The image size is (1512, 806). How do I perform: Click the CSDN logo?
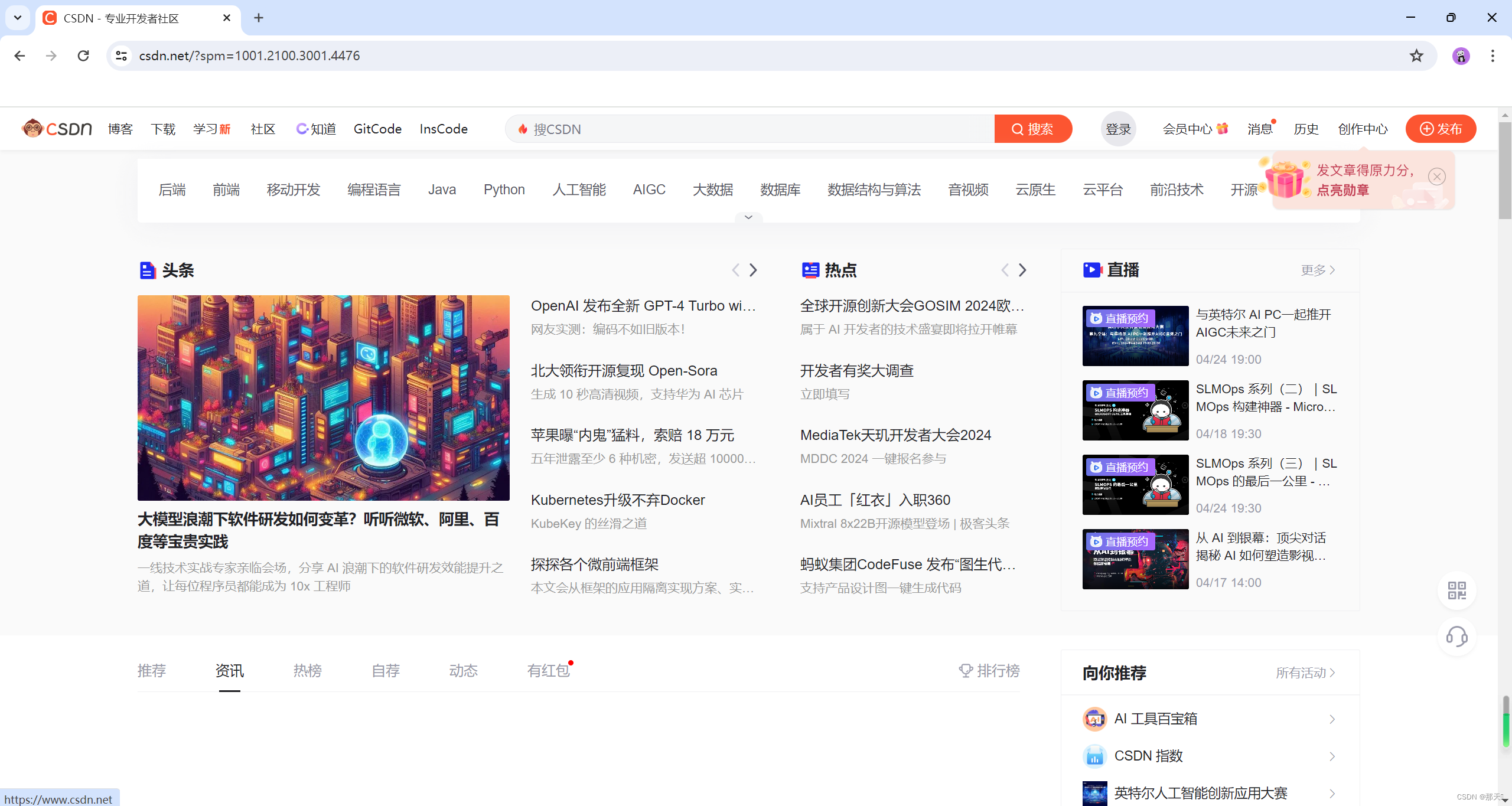pyautogui.click(x=57, y=128)
